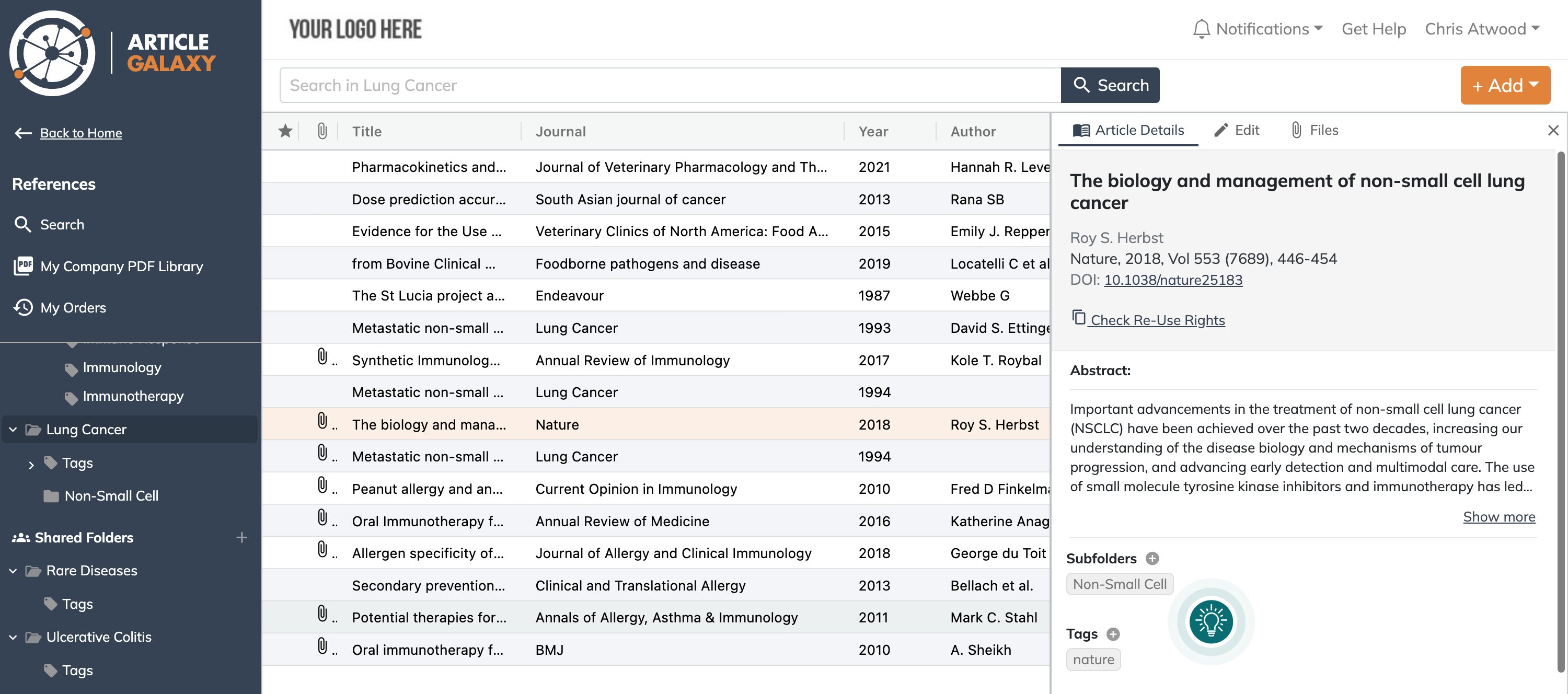Collapse the Ulcerative Colitis folder

point(13,638)
